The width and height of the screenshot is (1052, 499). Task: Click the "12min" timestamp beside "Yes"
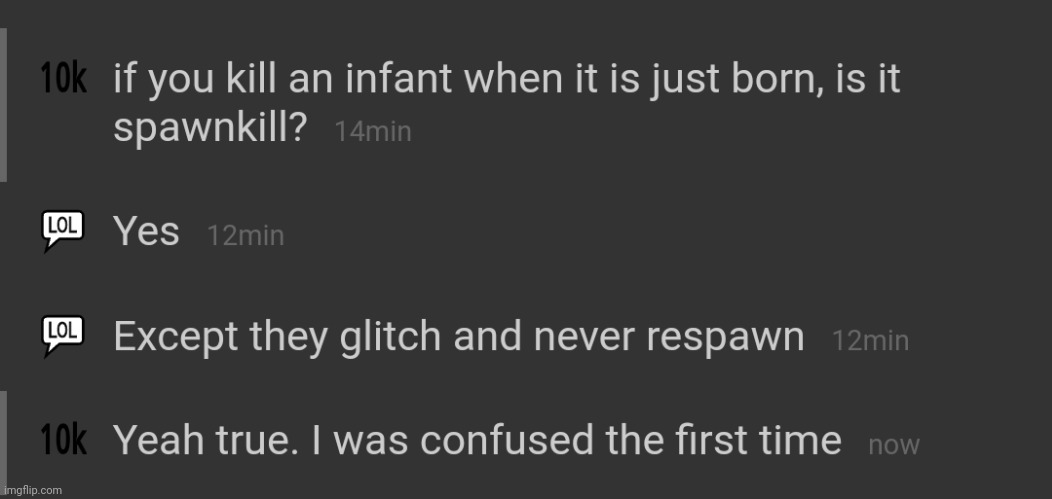[x=245, y=236]
